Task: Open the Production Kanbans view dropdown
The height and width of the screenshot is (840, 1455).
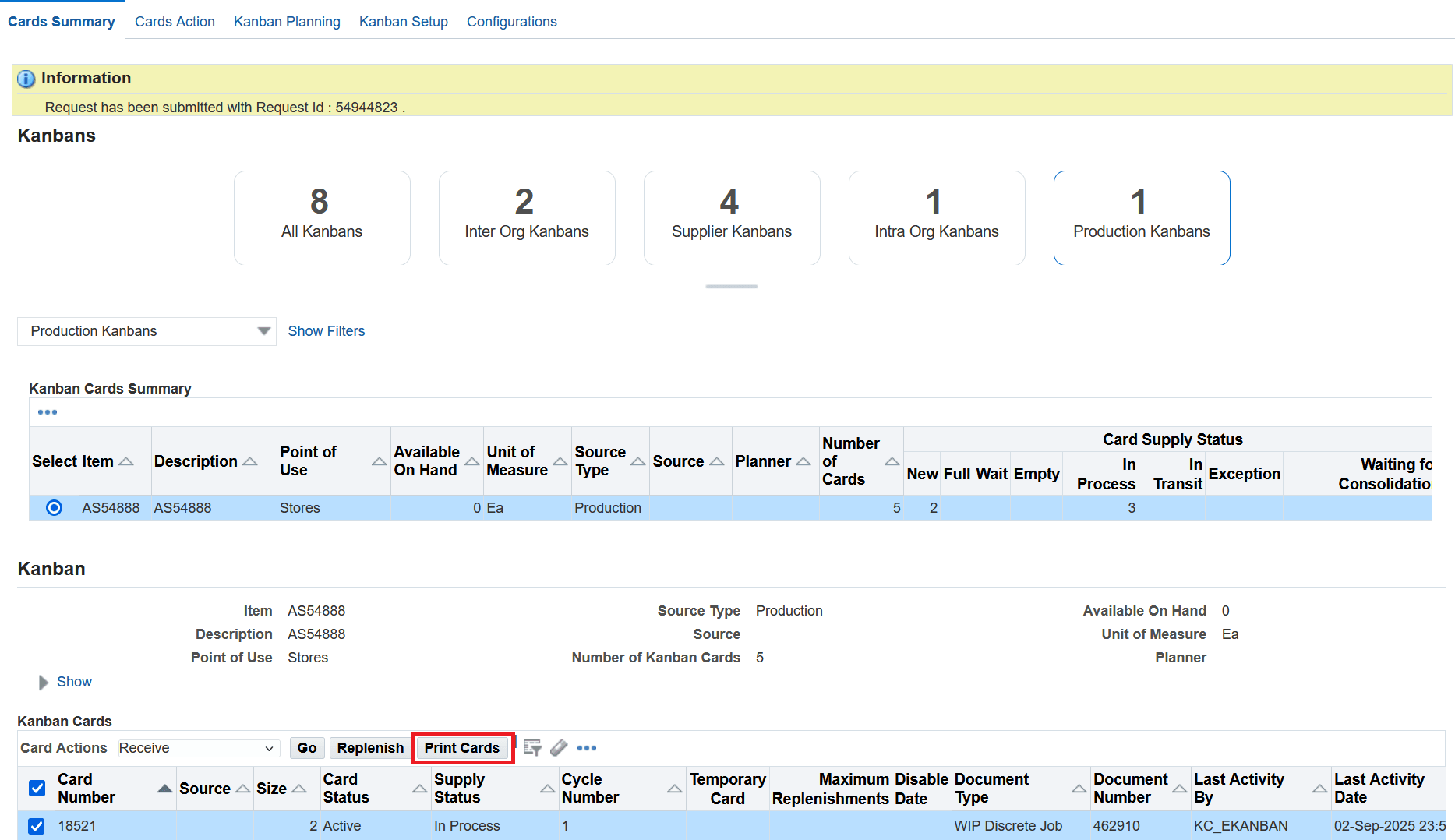Action: click(147, 331)
